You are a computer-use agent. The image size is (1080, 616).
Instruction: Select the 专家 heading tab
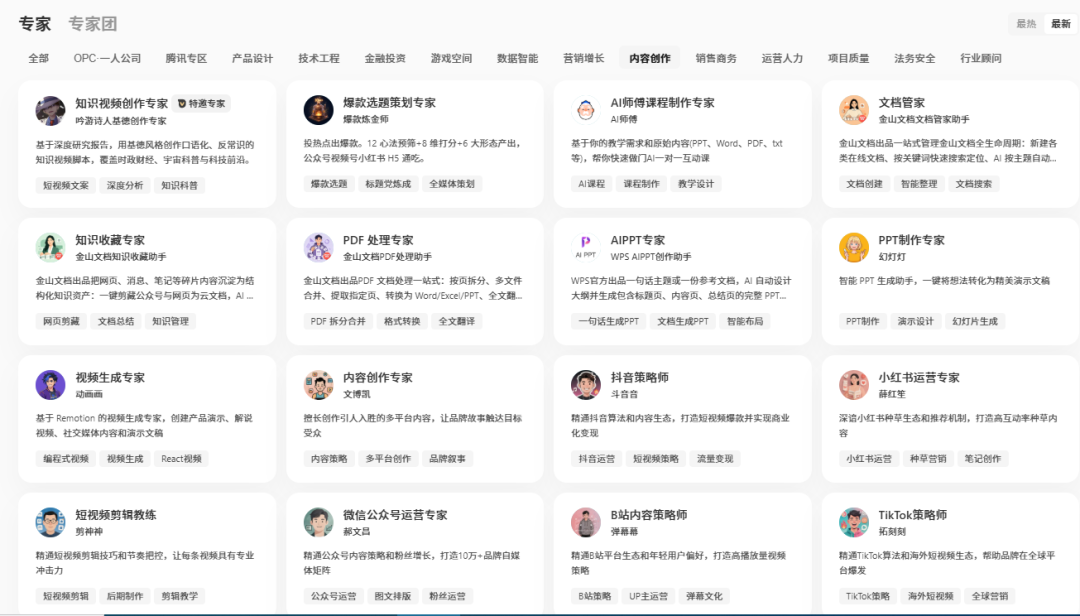(34, 24)
